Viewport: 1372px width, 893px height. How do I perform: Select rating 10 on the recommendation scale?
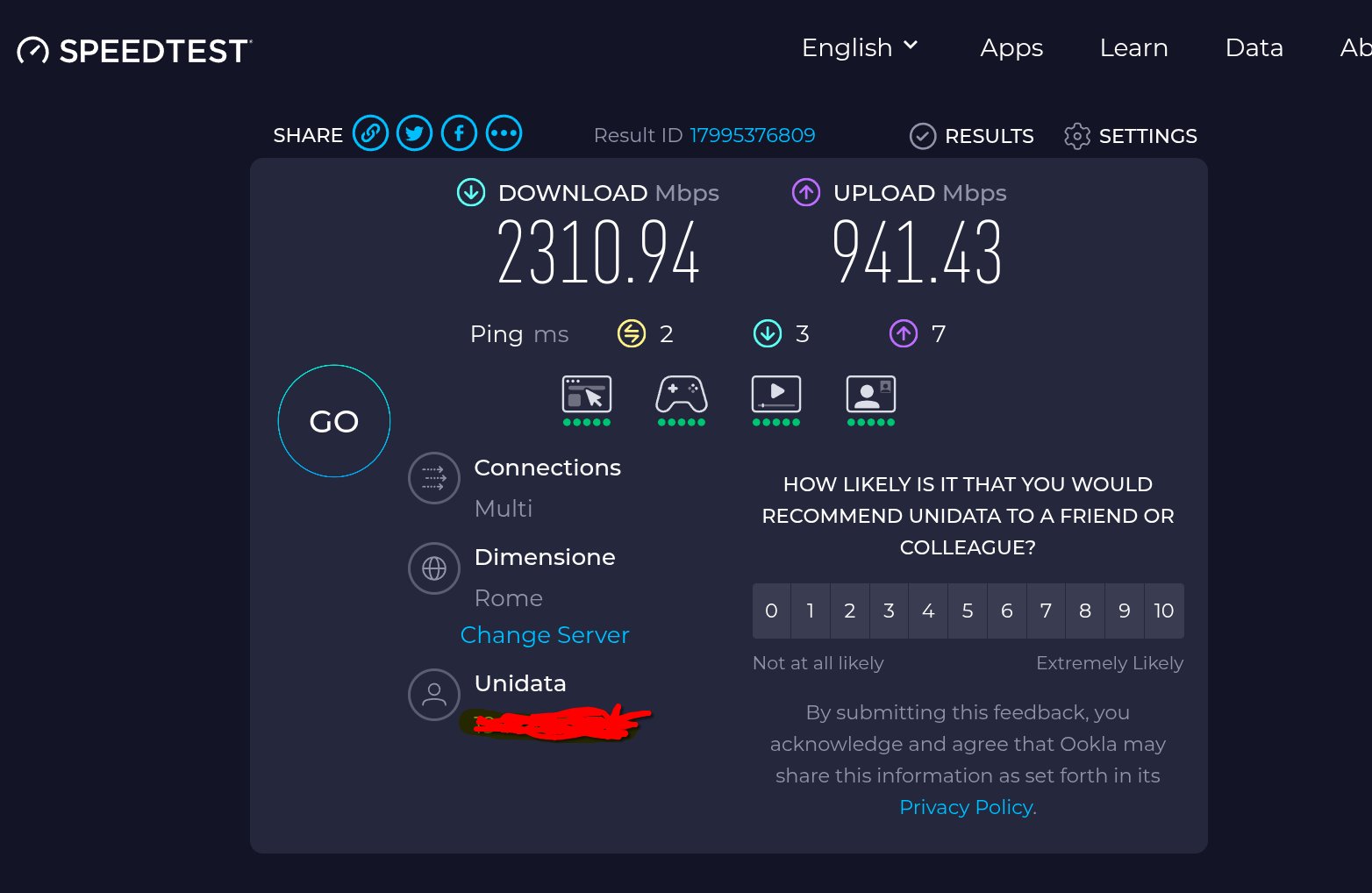coord(1164,611)
